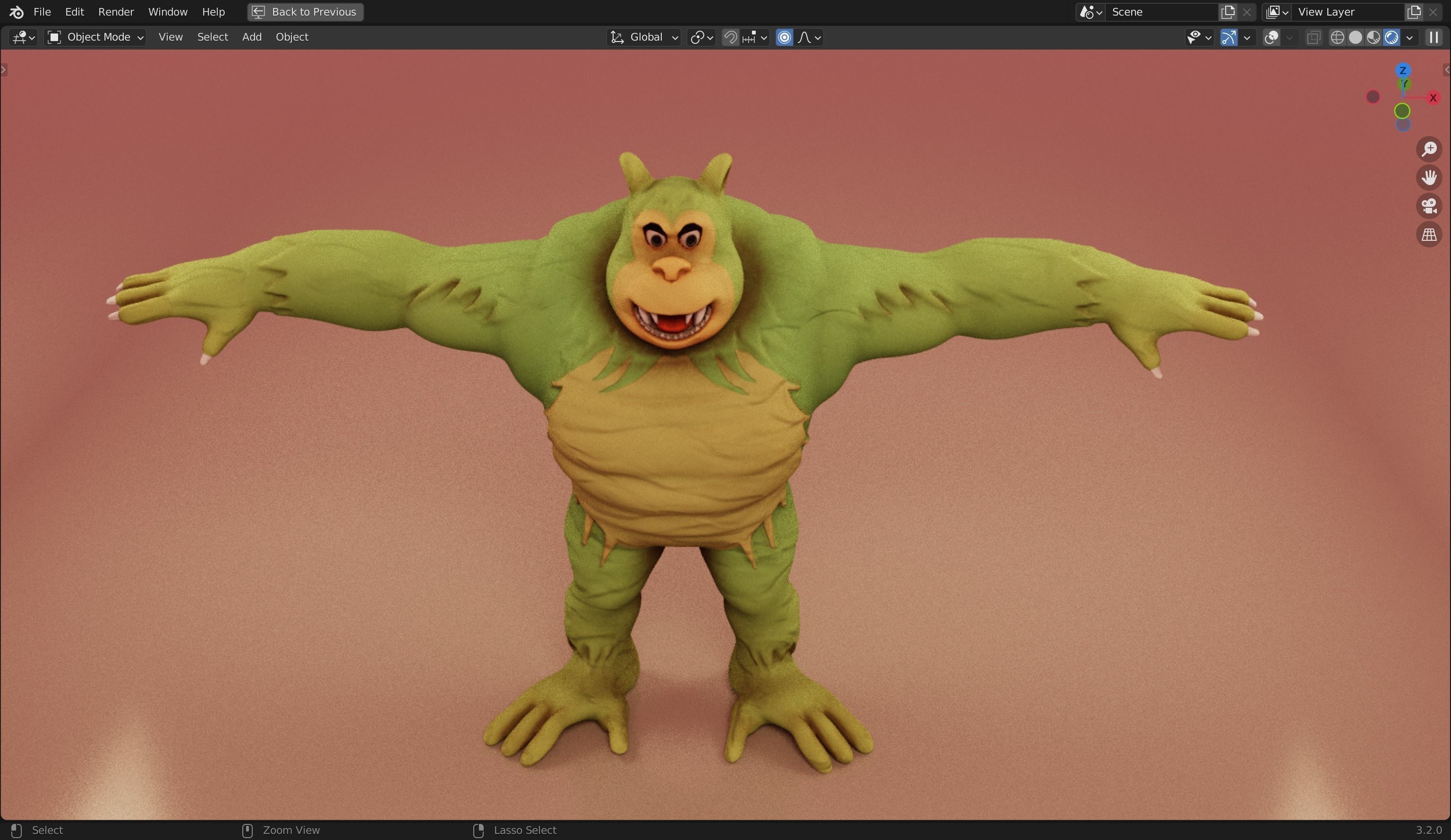
Task: Switch to rendered viewport shading
Action: [x=1391, y=37]
